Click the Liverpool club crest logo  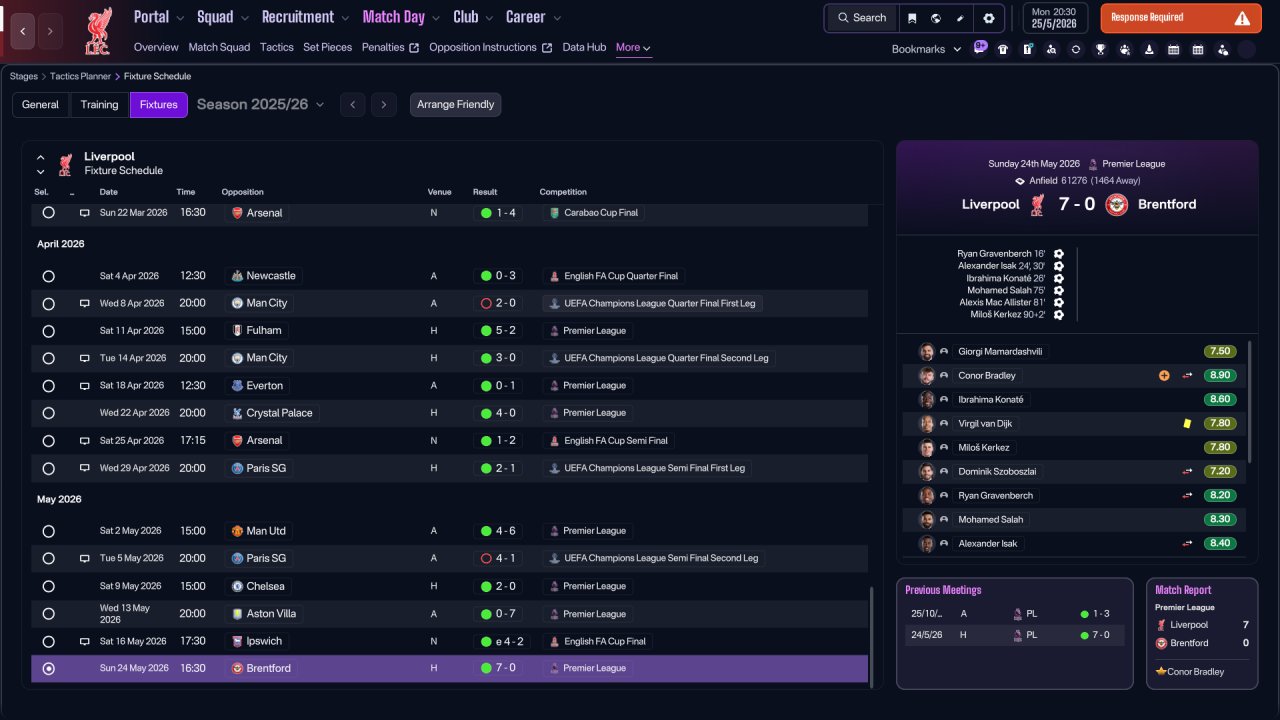coord(98,30)
